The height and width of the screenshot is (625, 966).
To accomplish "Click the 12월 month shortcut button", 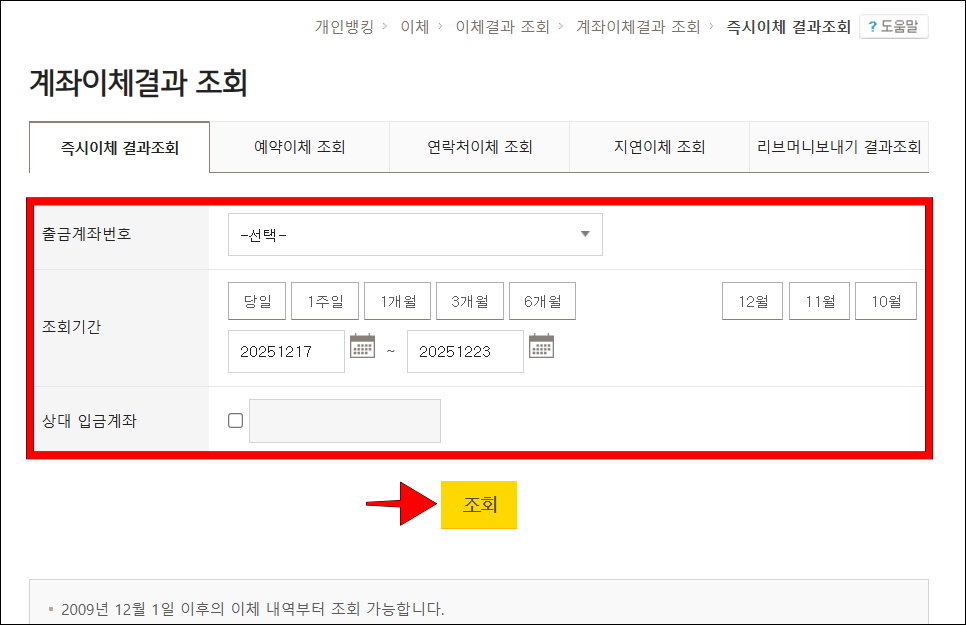I will tap(752, 300).
